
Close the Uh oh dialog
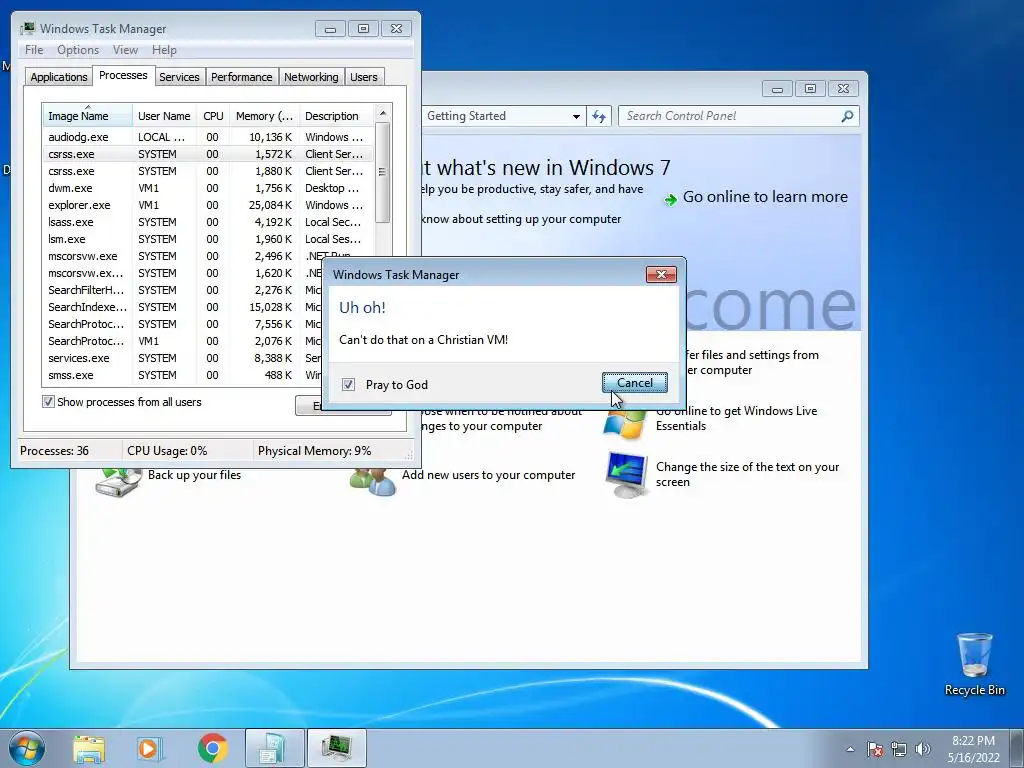pos(661,274)
